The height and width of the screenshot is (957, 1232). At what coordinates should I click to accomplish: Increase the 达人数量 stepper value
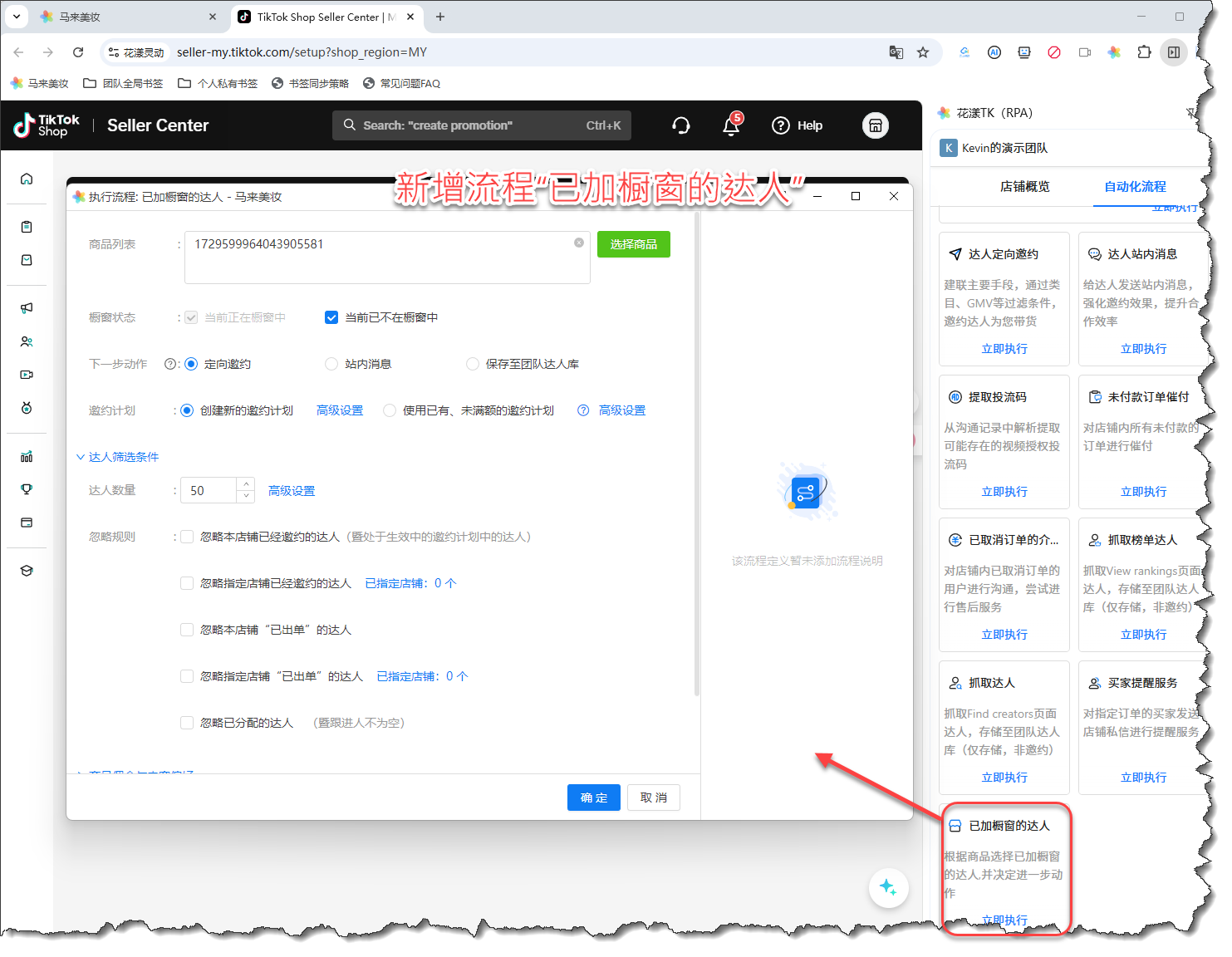246,484
